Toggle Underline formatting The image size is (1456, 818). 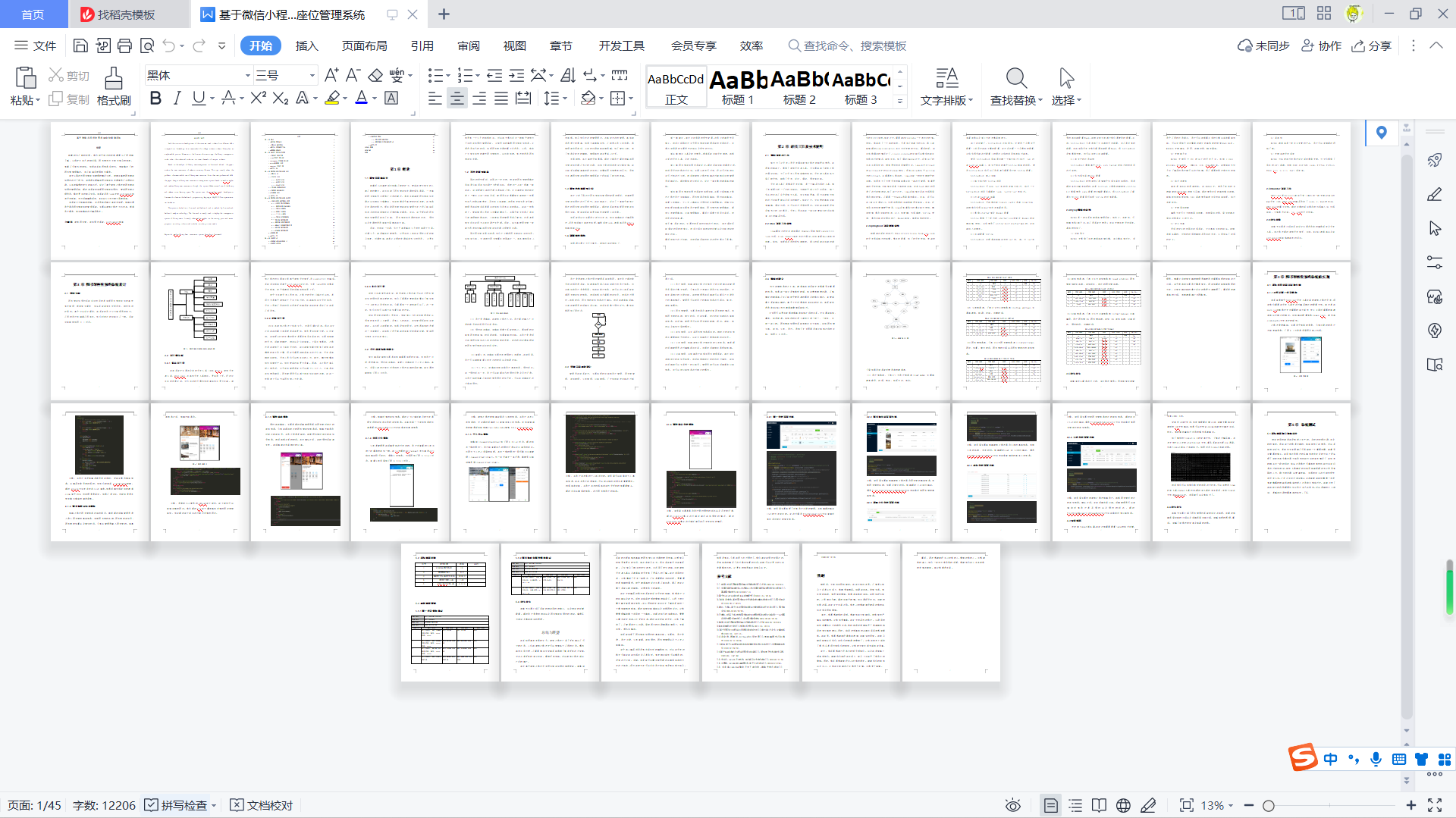click(199, 98)
